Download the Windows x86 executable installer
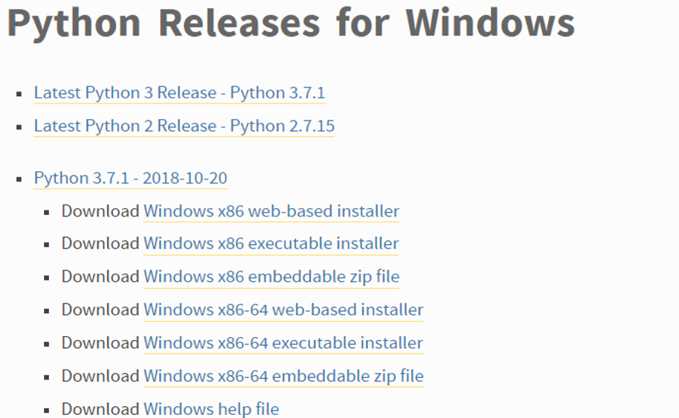Screen dimensions: 679x418 tap(271, 243)
